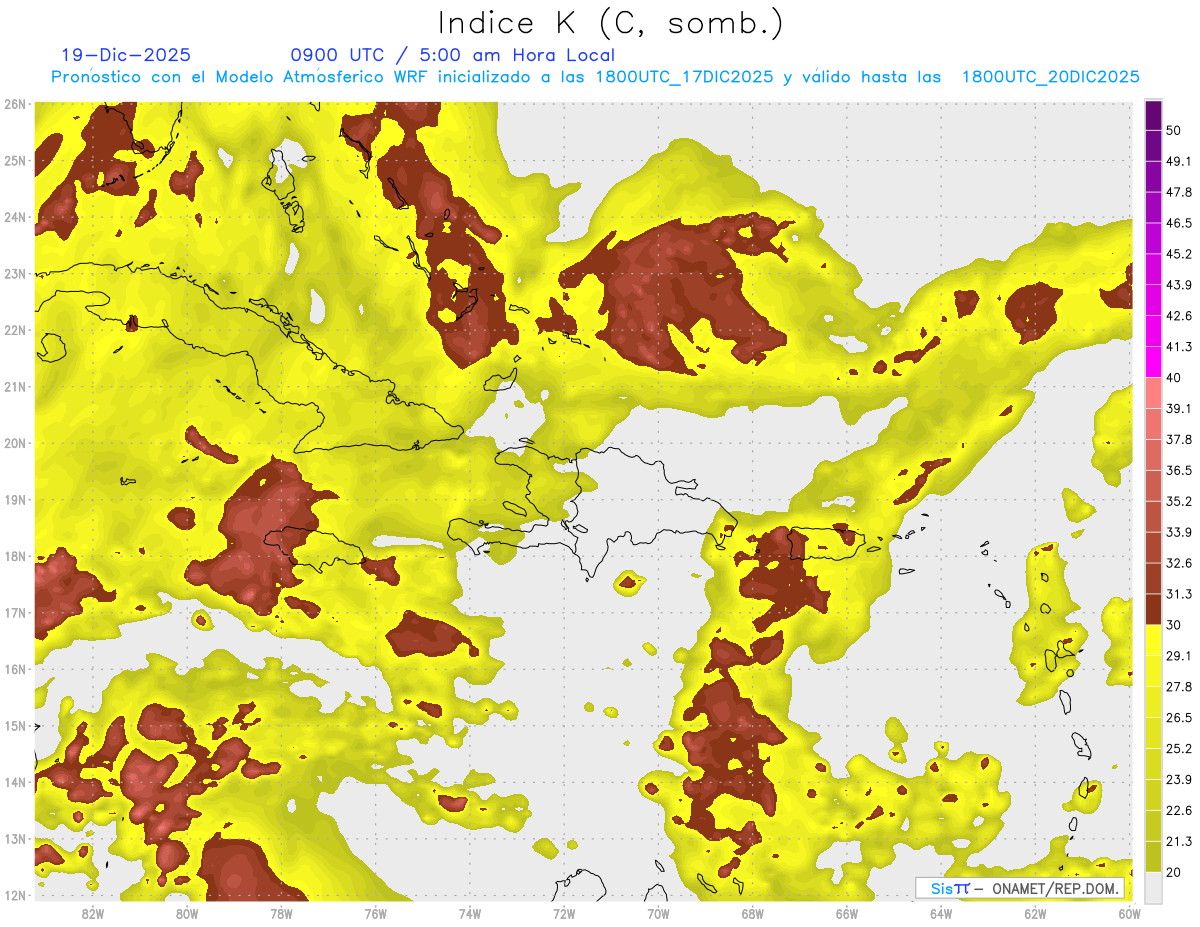Click the longitude axis label "70W"
The width and height of the screenshot is (1200, 927).
[x=658, y=913]
